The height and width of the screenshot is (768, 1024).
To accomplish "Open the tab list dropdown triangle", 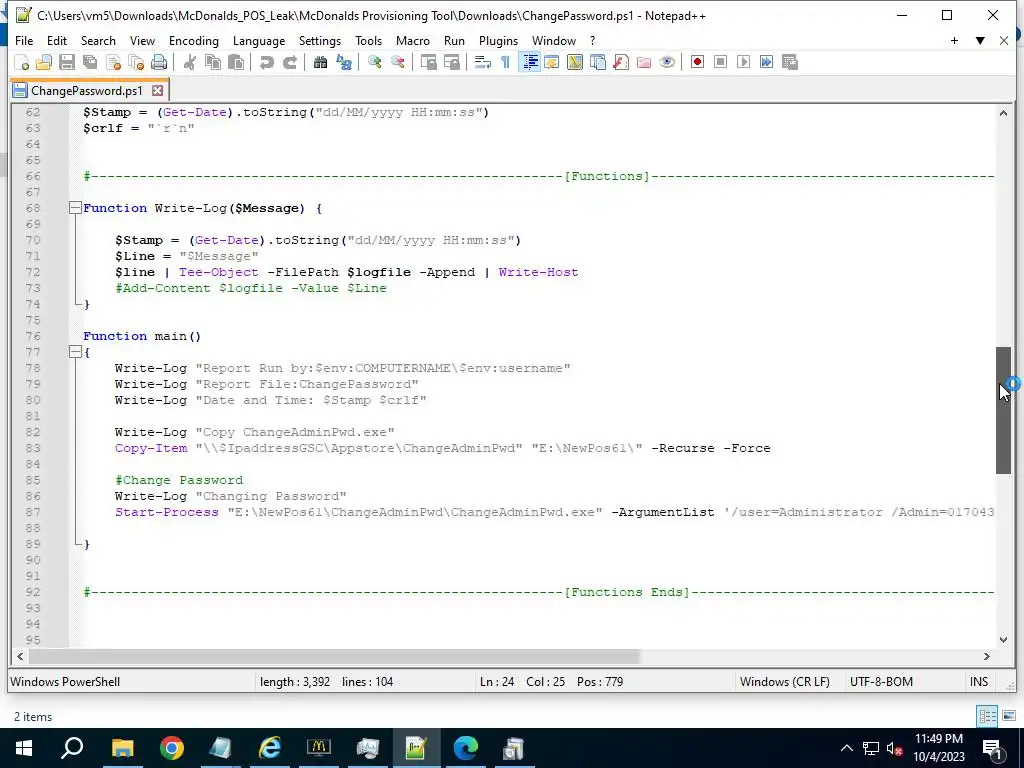I will coord(980,40).
